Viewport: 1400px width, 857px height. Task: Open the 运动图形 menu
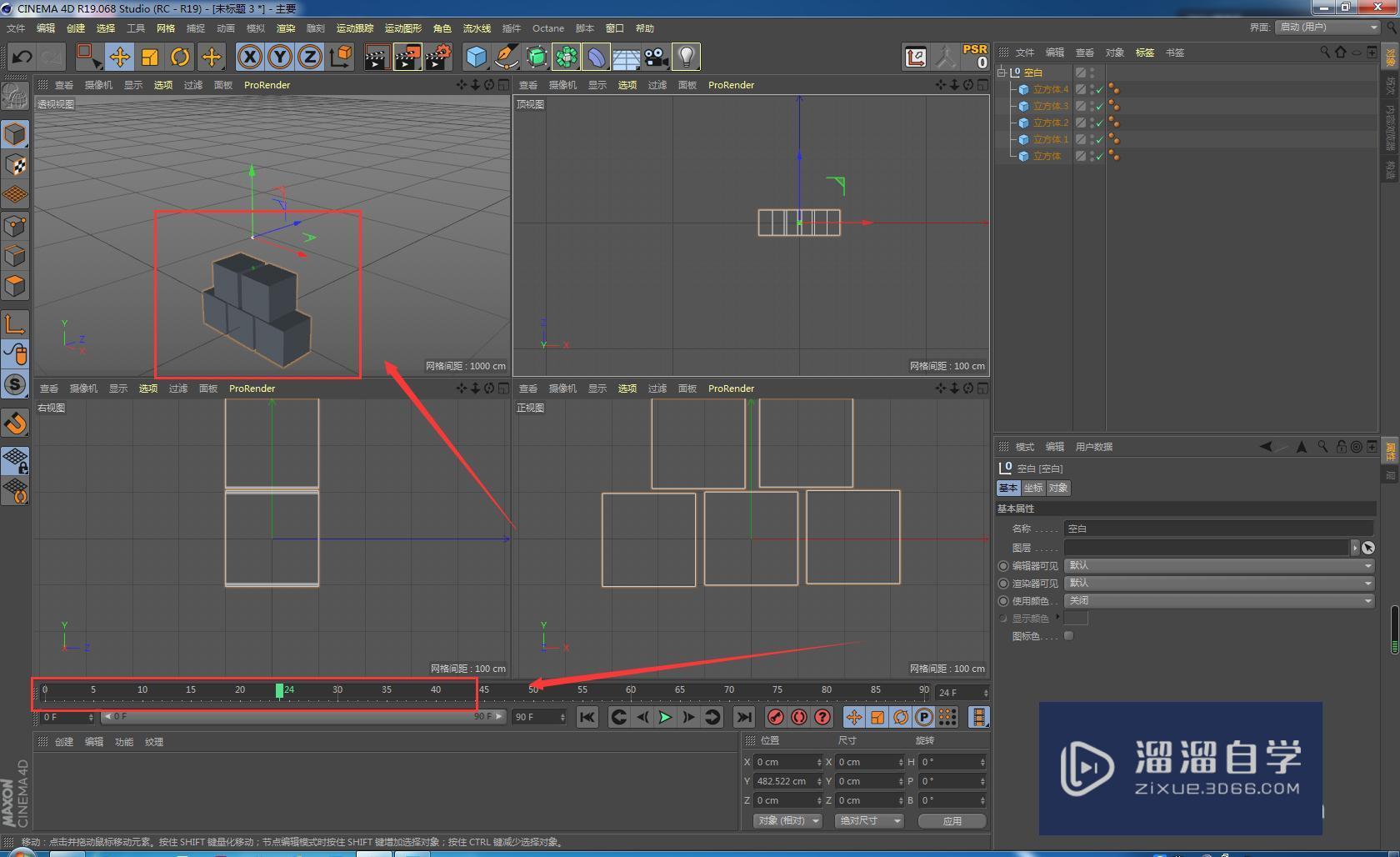point(403,28)
